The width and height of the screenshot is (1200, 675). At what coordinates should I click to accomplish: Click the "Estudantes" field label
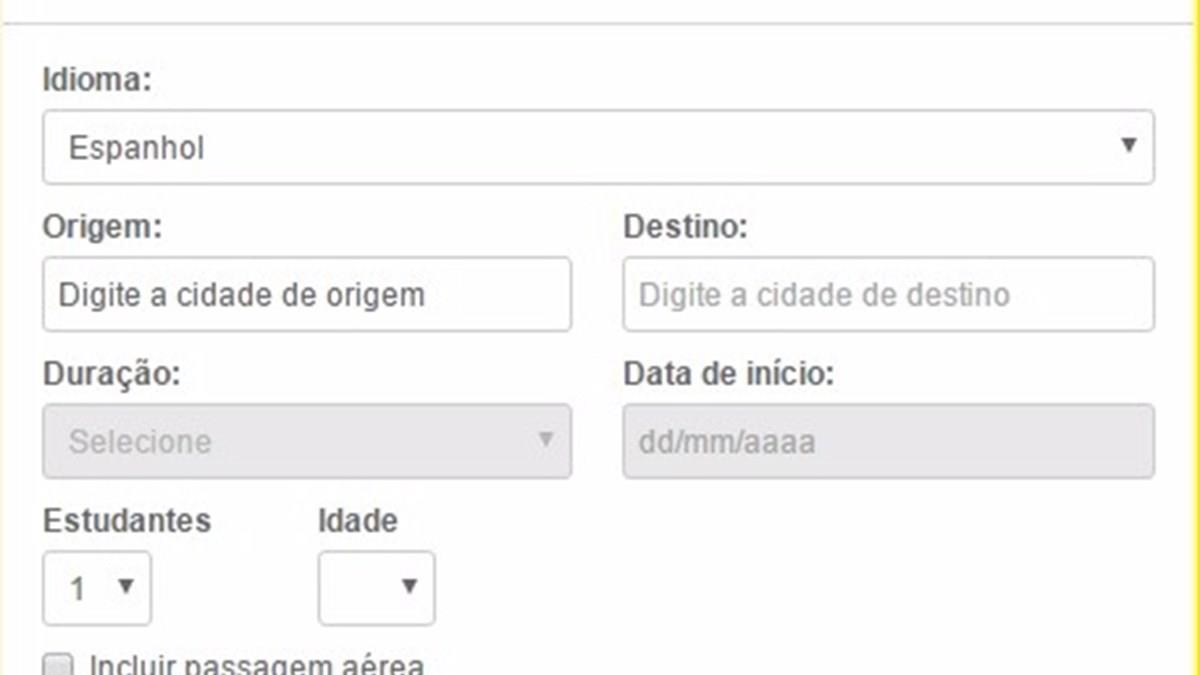point(127,520)
